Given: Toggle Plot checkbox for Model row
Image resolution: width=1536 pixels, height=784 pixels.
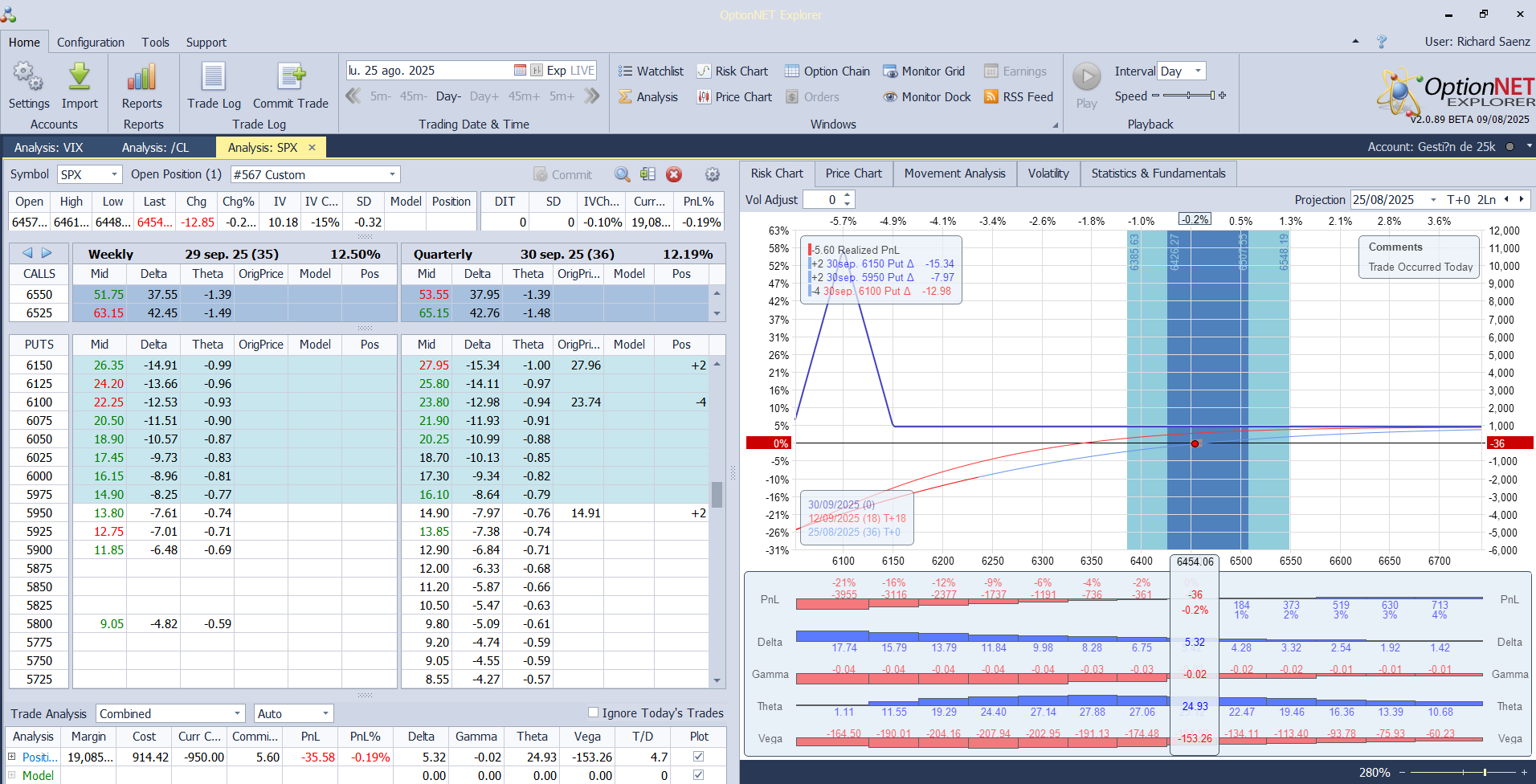Looking at the screenshot, I should tap(698, 775).
